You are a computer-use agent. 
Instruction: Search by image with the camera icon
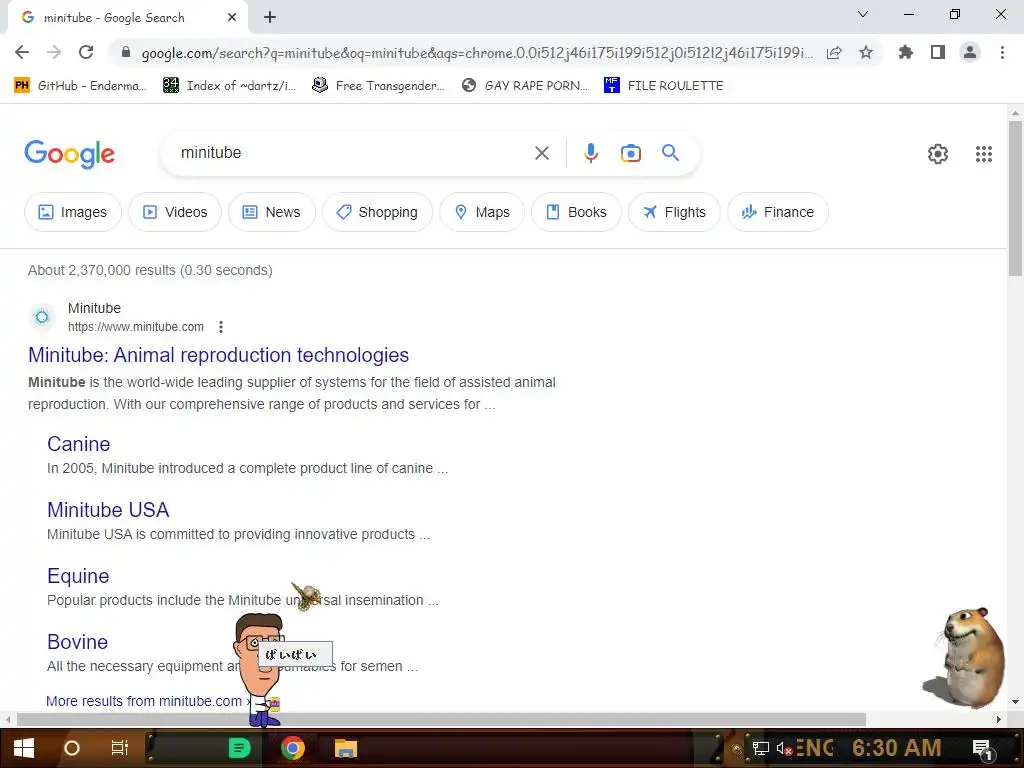click(x=631, y=153)
